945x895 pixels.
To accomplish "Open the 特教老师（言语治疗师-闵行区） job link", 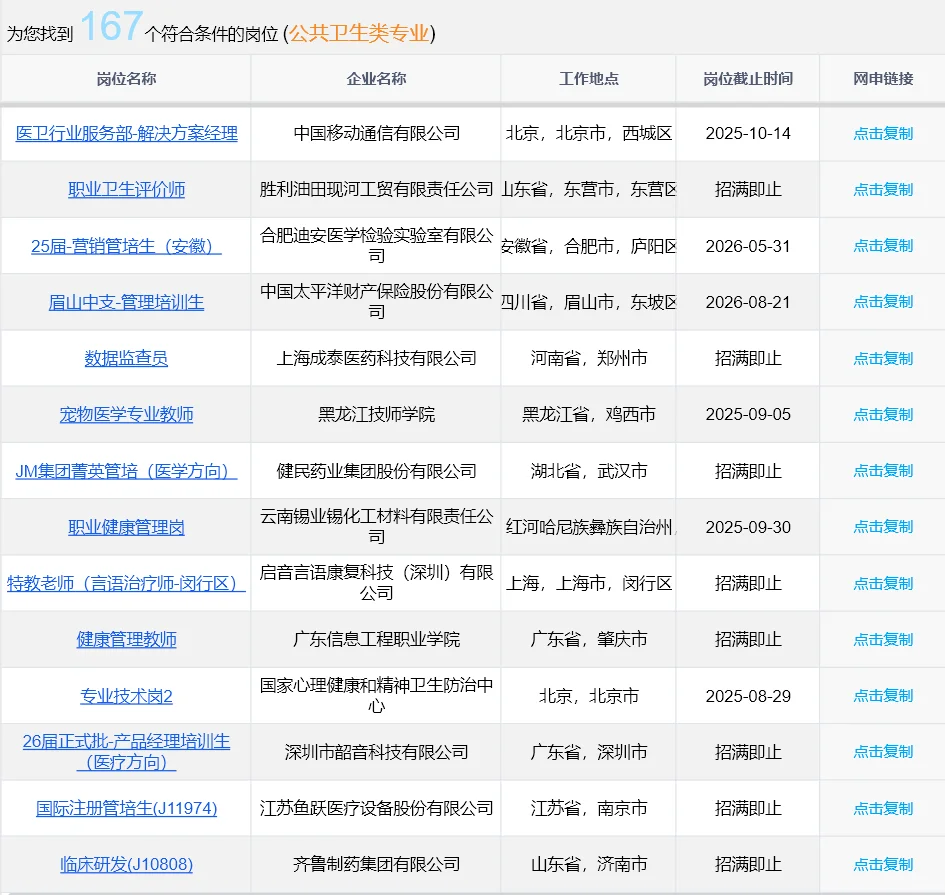I will pos(127,583).
